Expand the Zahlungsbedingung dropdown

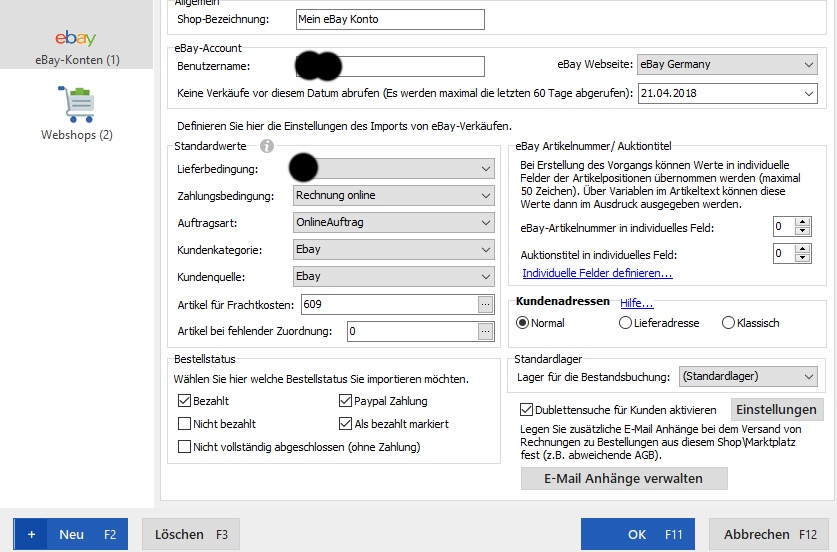click(x=393, y=195)
